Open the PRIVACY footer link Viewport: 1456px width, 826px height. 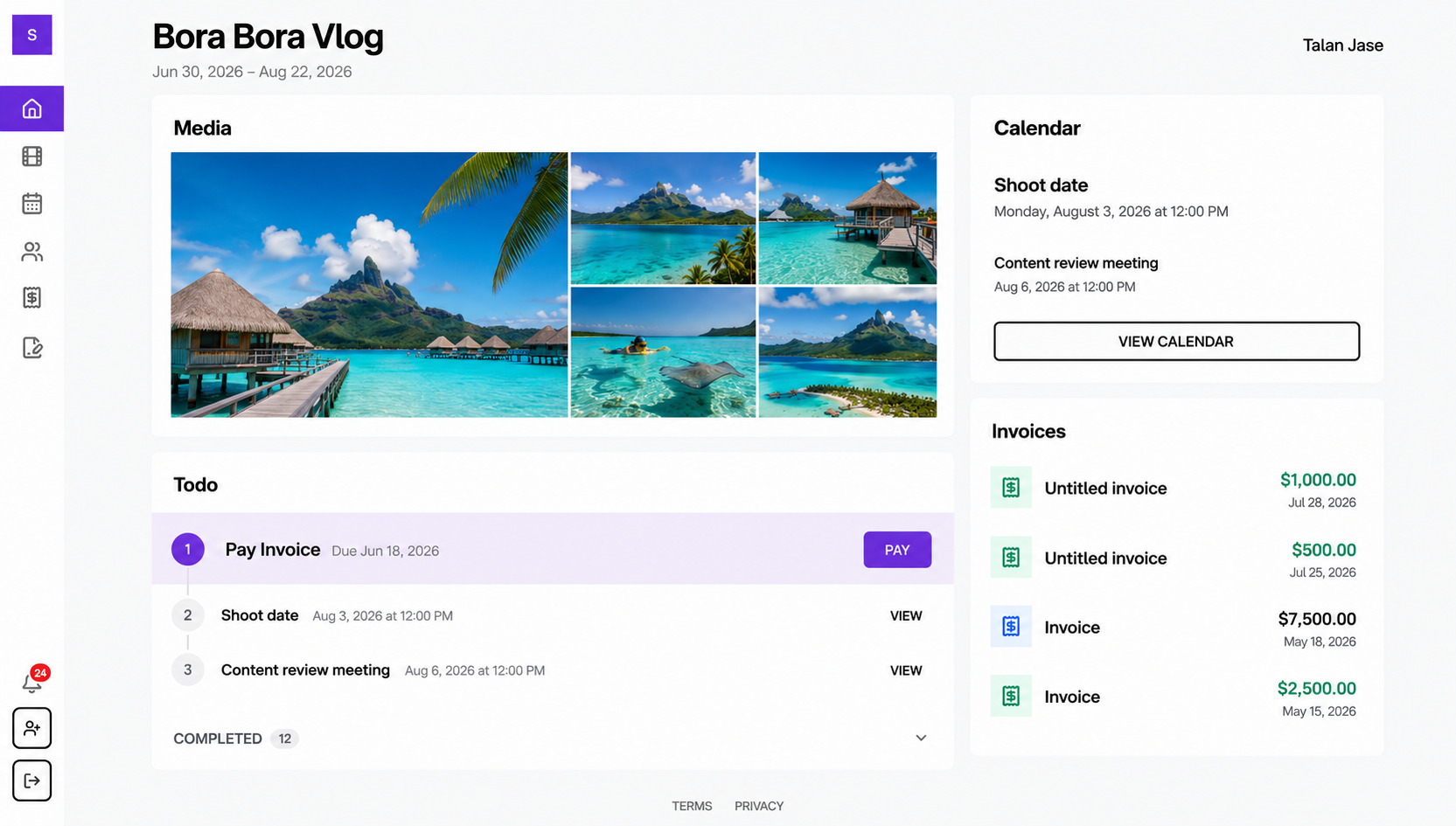(759, 806)
